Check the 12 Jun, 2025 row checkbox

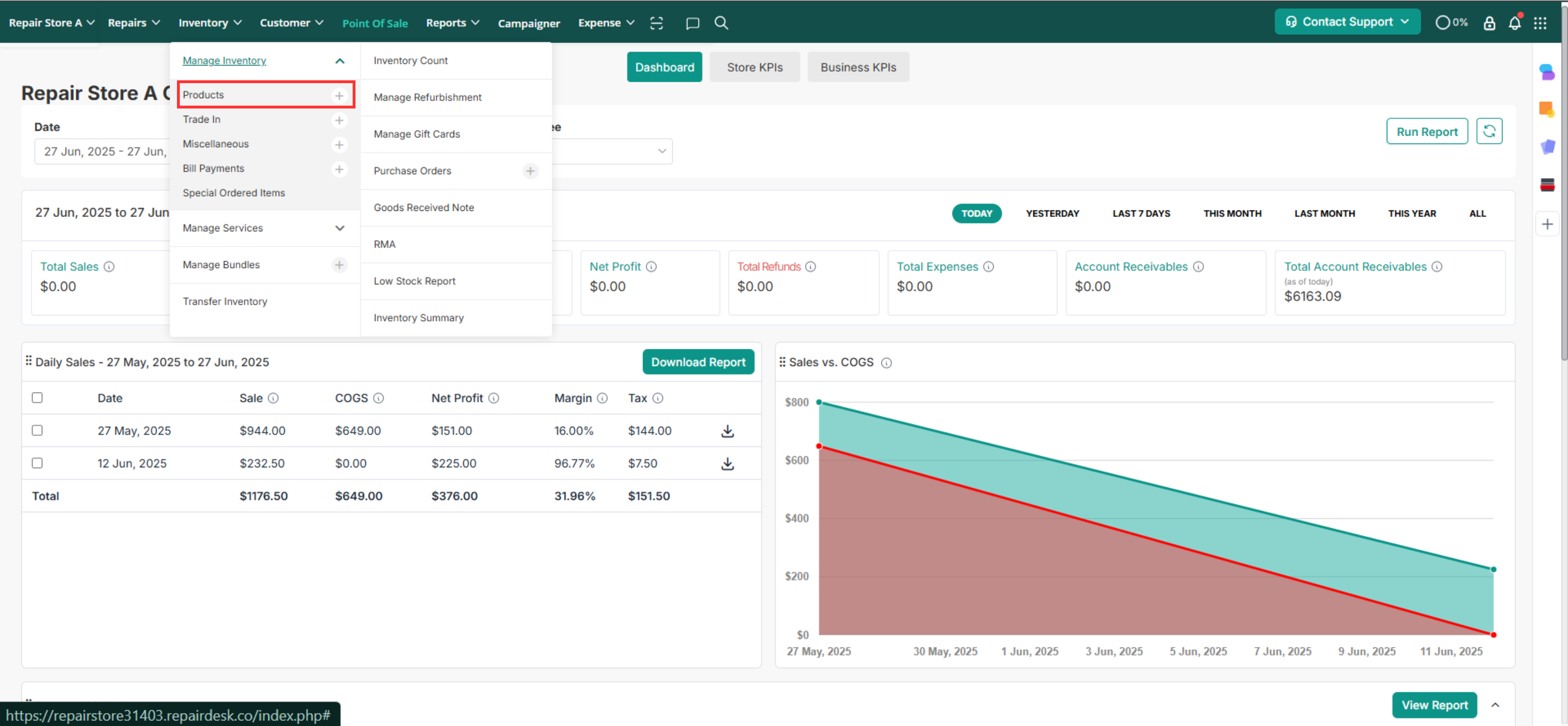37,464
